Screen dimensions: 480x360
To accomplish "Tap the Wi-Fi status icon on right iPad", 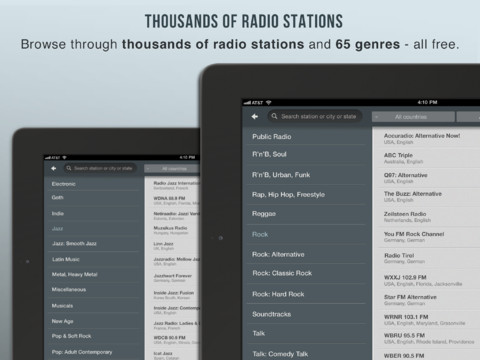I will (269, 102).
